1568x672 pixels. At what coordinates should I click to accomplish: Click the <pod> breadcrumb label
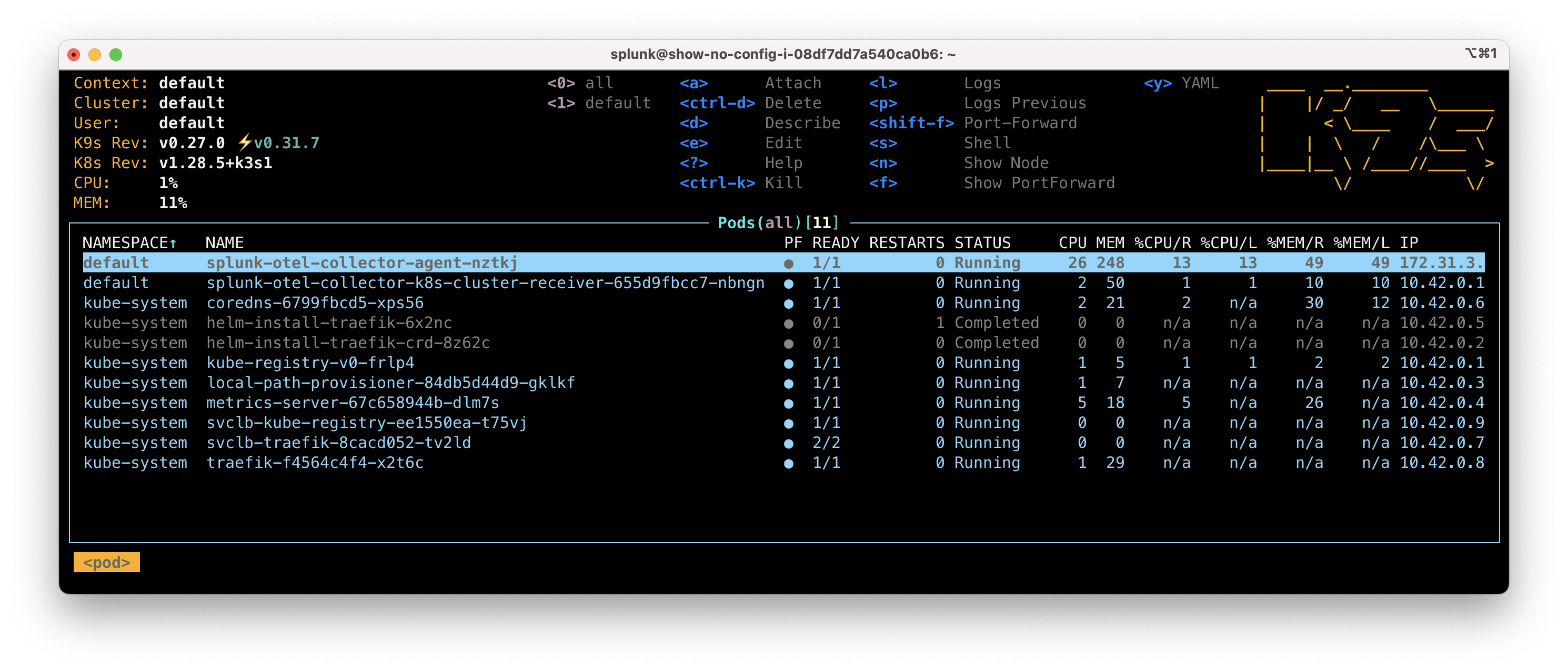coord(106,562)
